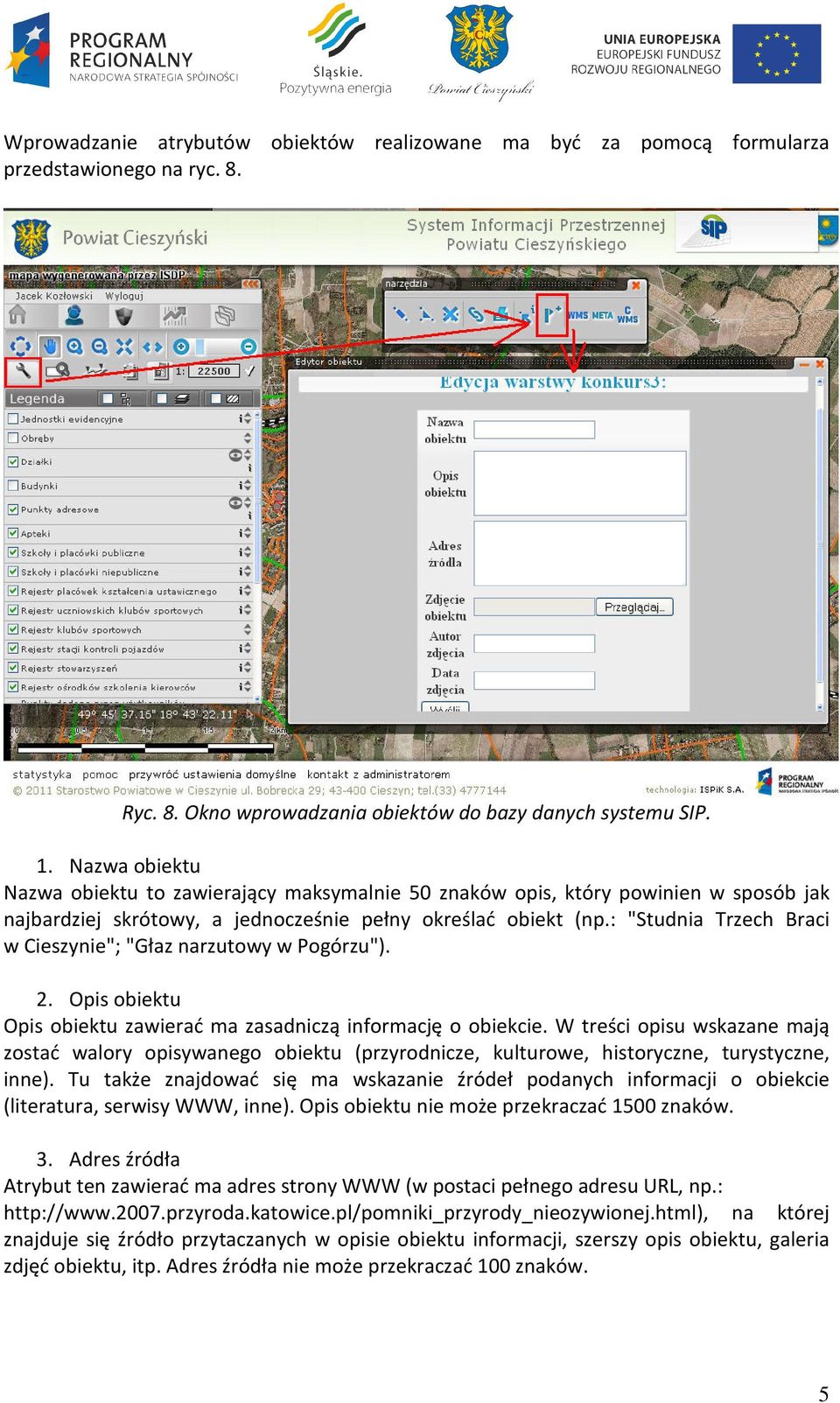Open the pomoc footer link
The image size is (840, 1403).
(x=100, y=775)
